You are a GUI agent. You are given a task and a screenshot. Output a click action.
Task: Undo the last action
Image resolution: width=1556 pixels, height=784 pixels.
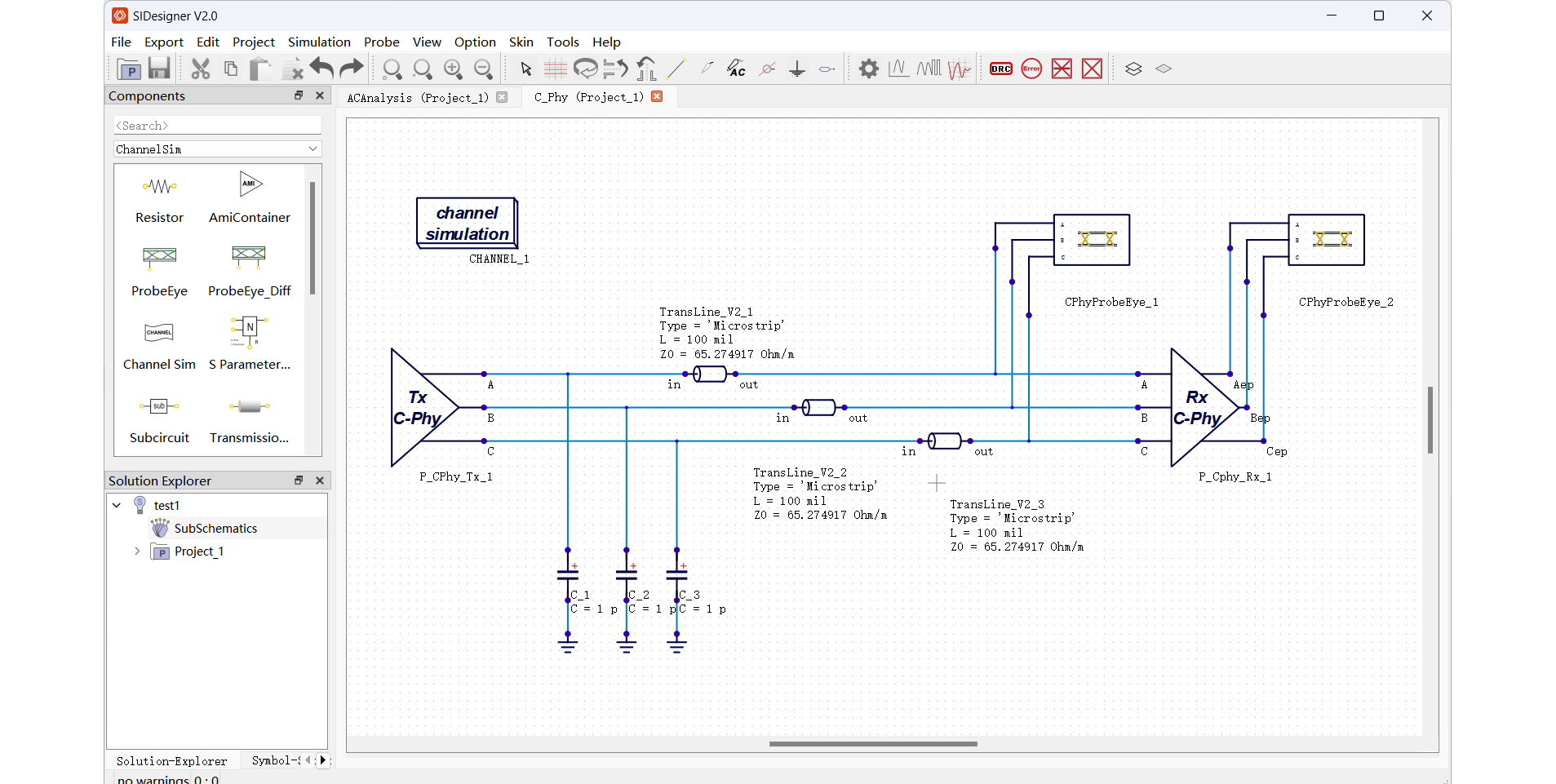[x=321, y=69]
